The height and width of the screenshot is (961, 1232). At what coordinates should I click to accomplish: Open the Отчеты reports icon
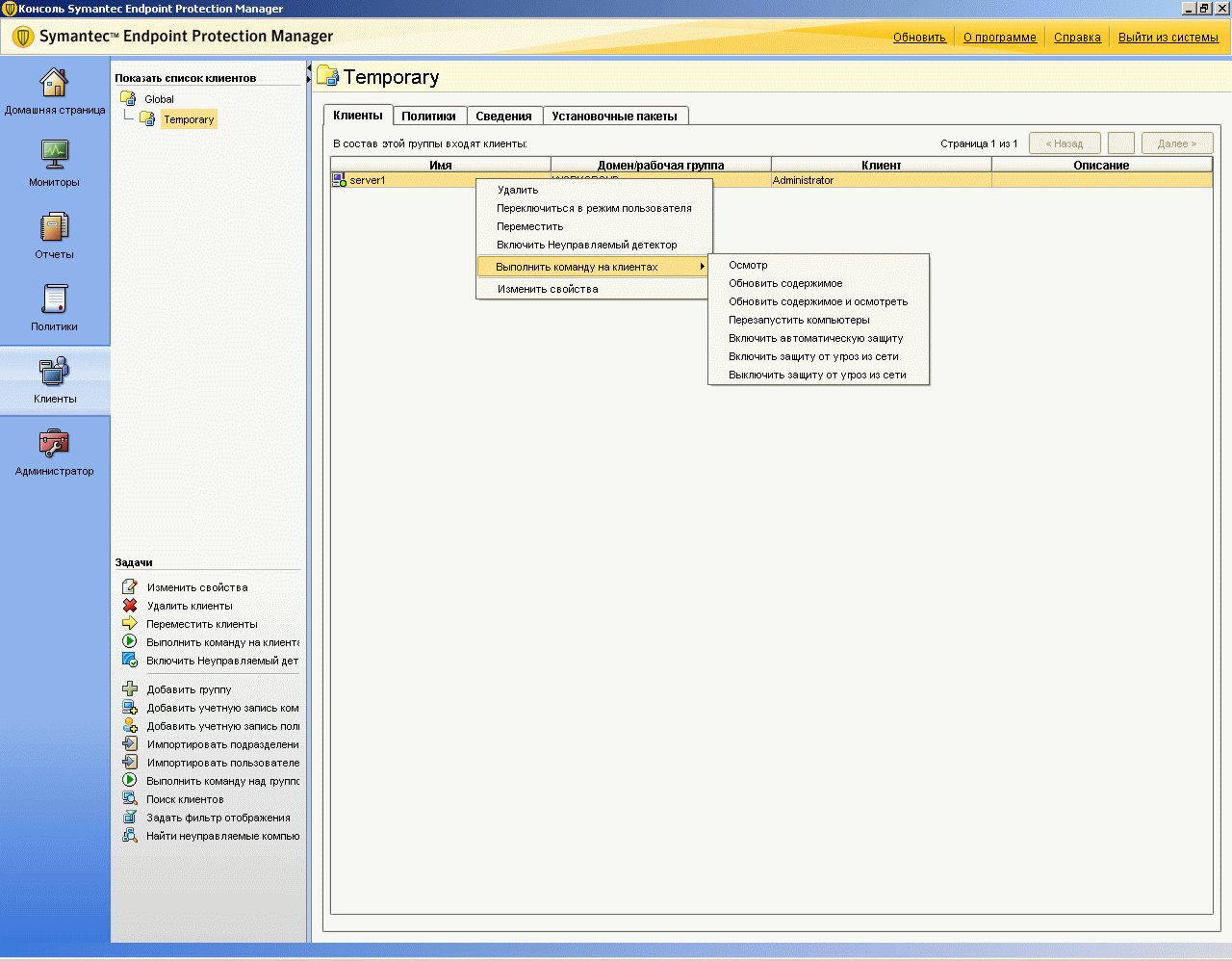[54, 227]
